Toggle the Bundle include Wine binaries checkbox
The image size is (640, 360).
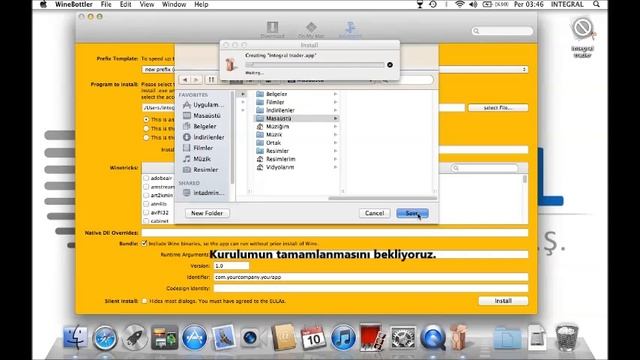click(x=144, y=243)
